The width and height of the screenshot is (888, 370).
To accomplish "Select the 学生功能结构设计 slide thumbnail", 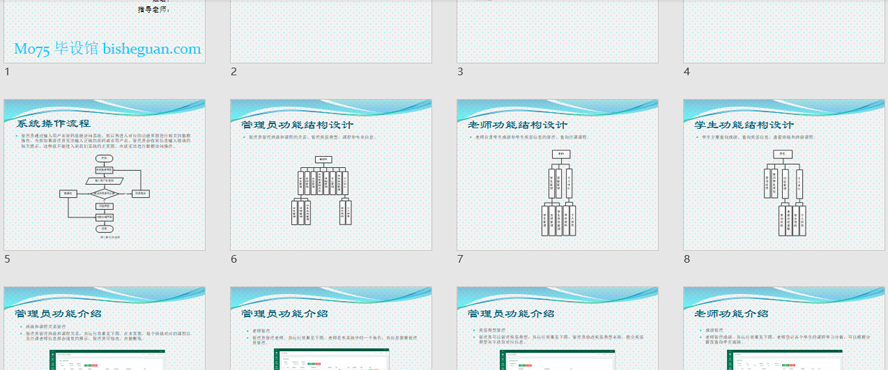I will point(784,175).
